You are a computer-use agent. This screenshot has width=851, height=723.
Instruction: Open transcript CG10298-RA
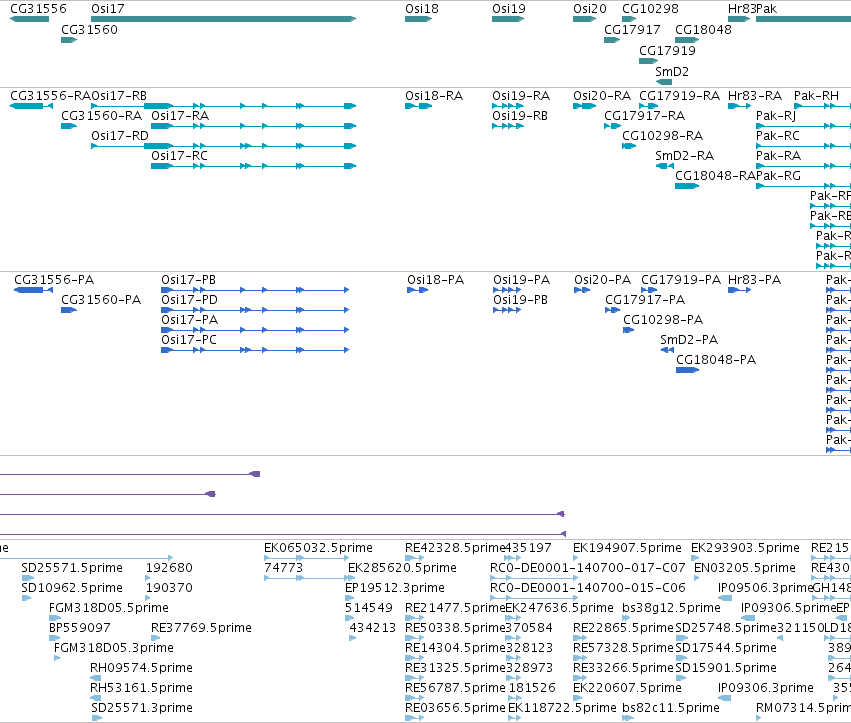pyautogui.click(x=663, y=136)
